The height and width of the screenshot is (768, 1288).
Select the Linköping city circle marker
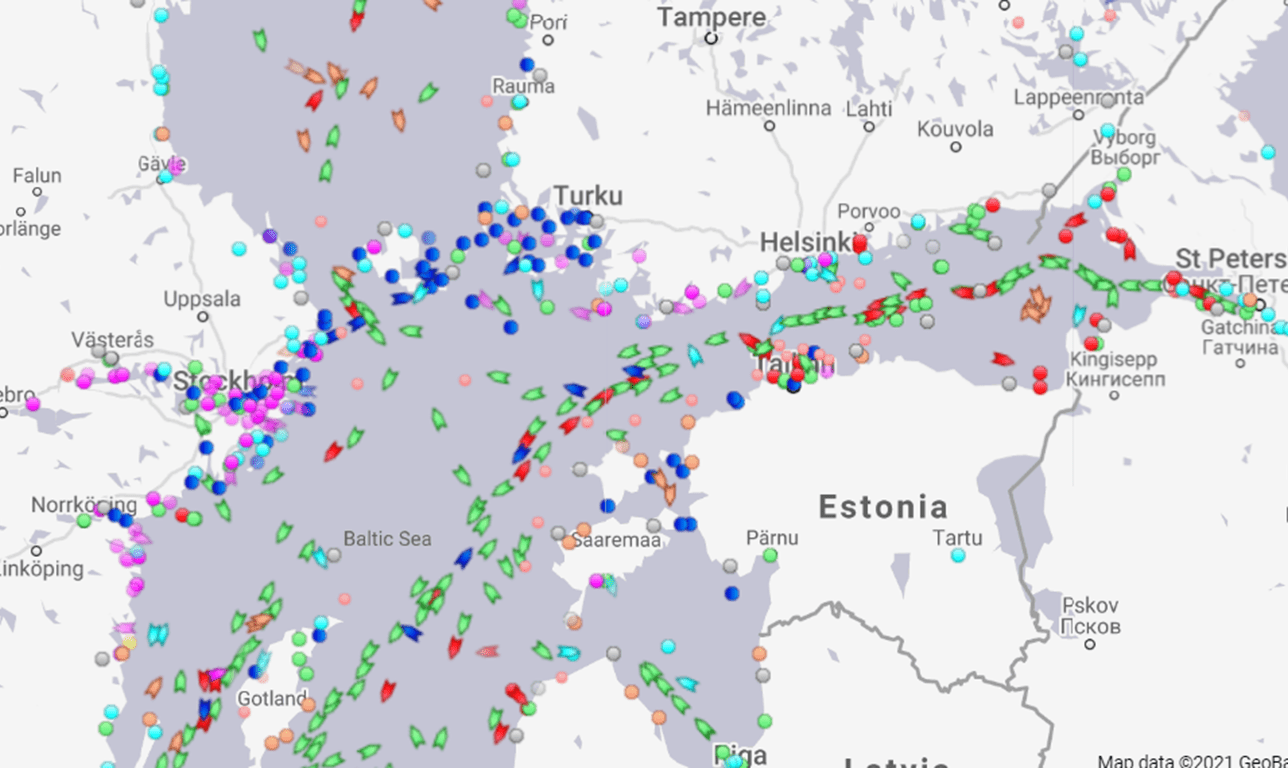point(37,551)
